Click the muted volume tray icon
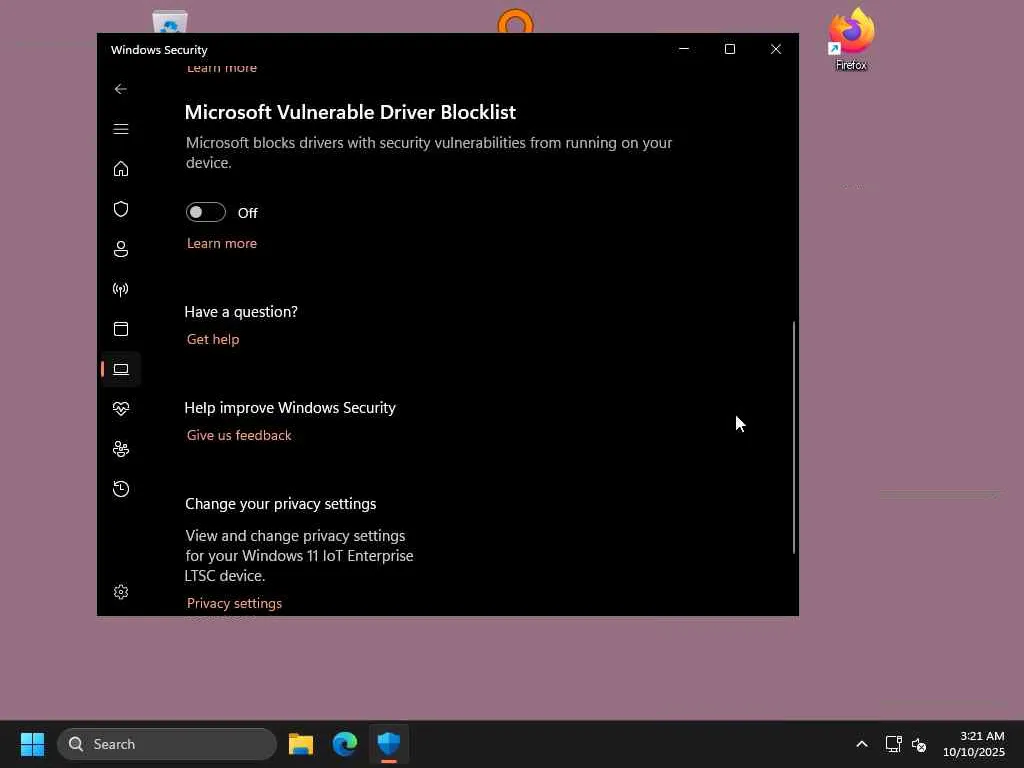Screen dimensions: 1024x768 pyautogui.click(x=919, y=744)
